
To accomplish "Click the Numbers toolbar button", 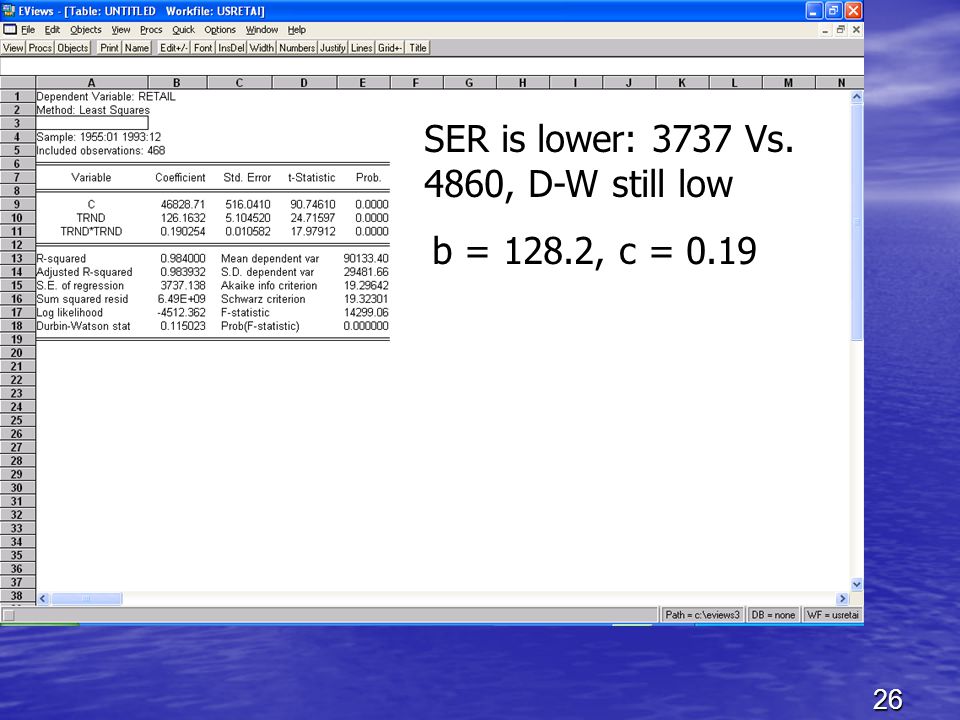I will coord(297,48).
